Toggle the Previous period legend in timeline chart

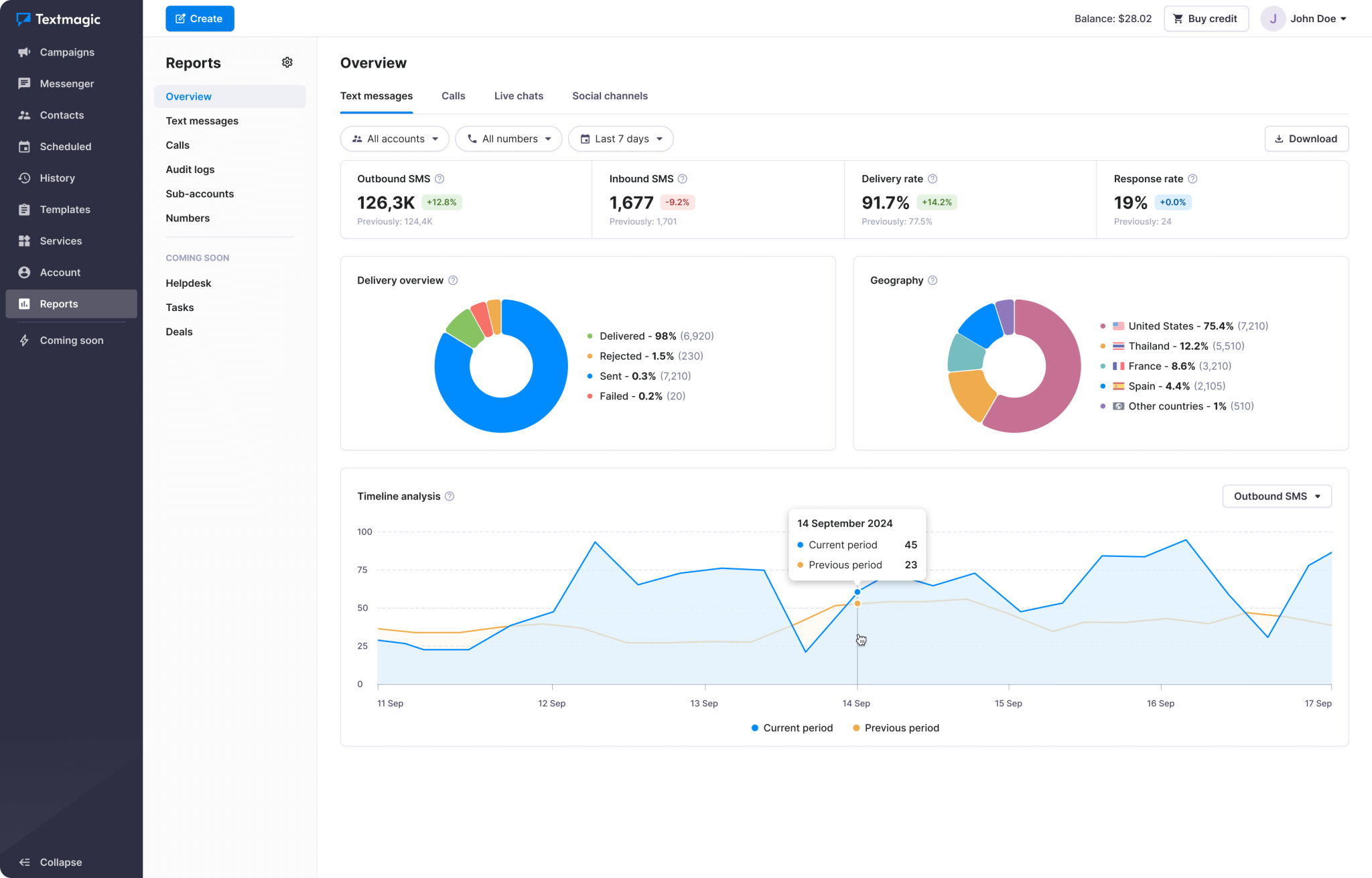896,728
